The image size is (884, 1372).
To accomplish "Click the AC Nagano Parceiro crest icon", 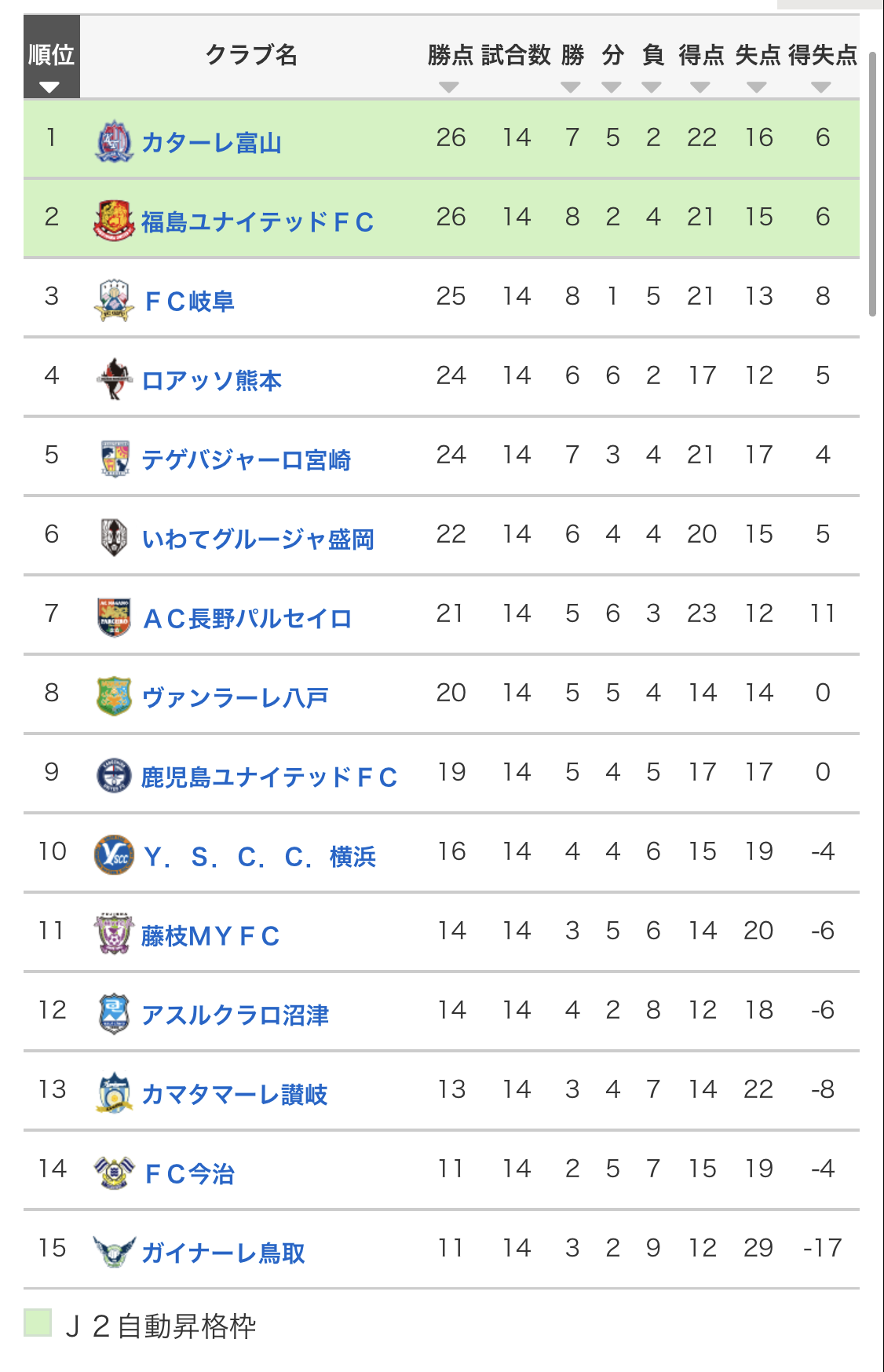I will 114,617.
